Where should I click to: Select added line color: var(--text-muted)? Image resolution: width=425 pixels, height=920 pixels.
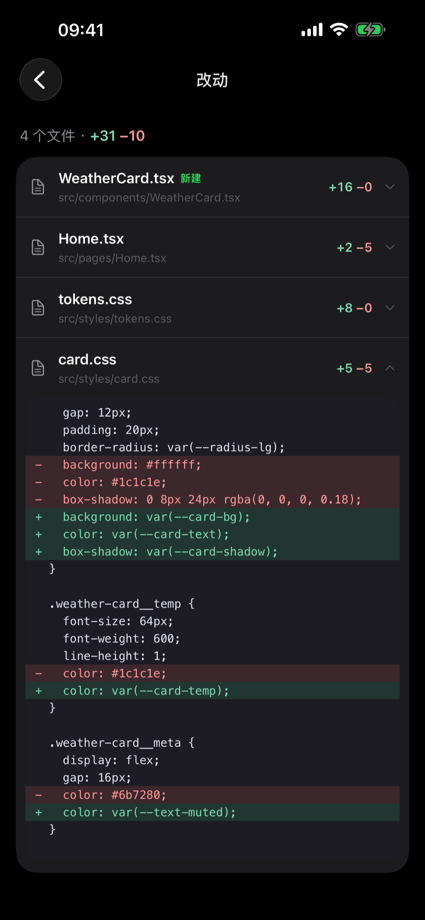[x=212, y=813]
